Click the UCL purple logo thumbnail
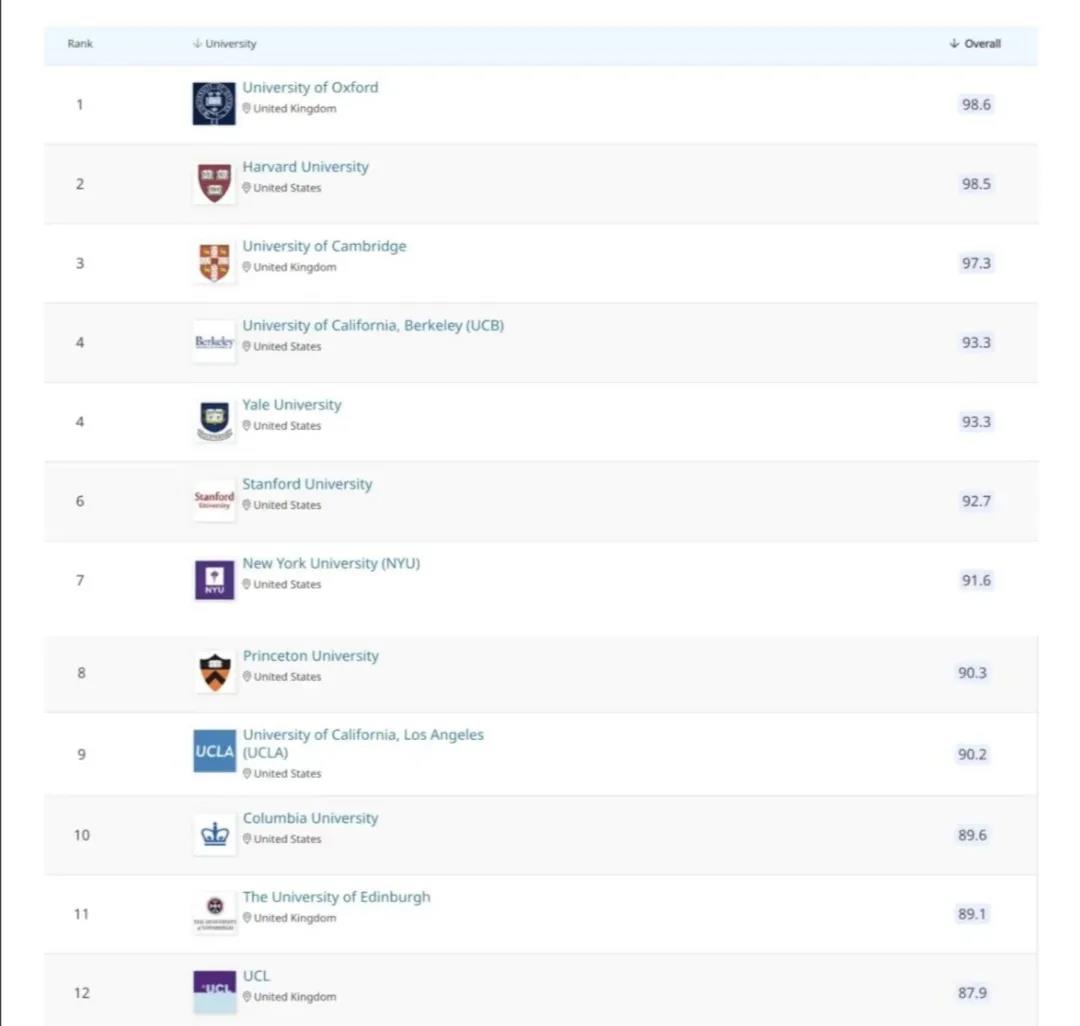The height and width of the screenshot is (1026, 1080). tap(214, 991)
